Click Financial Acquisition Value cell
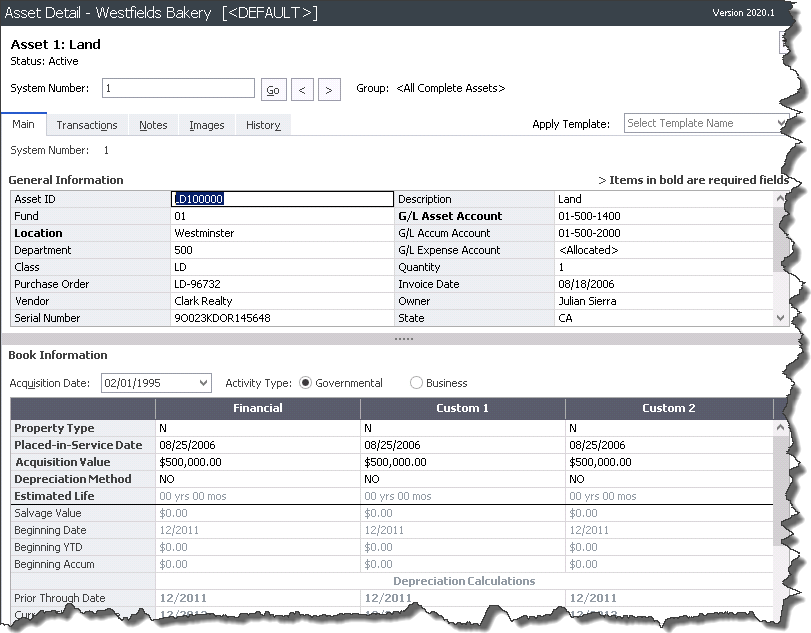Image resolution: width=811 pixels, height=633 pixels. tap(257, 462)
